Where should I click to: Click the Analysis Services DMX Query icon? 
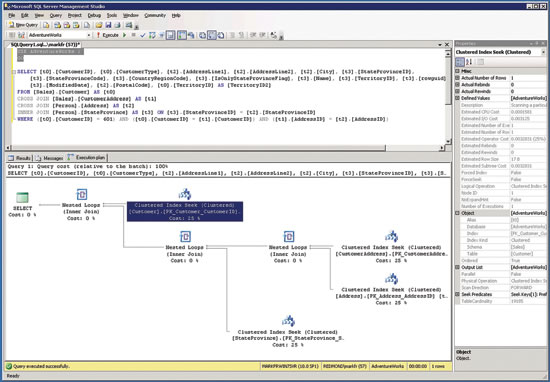point(67,25)
